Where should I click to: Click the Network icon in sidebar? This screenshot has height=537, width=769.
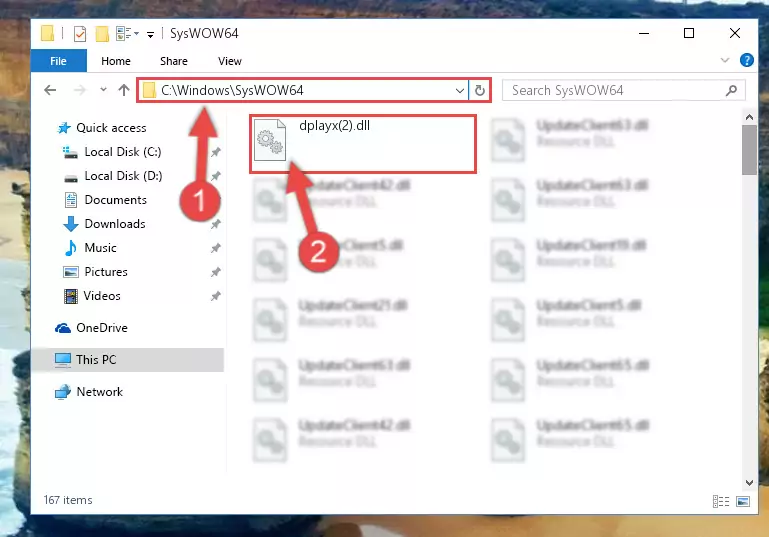[x=63, y=392]
